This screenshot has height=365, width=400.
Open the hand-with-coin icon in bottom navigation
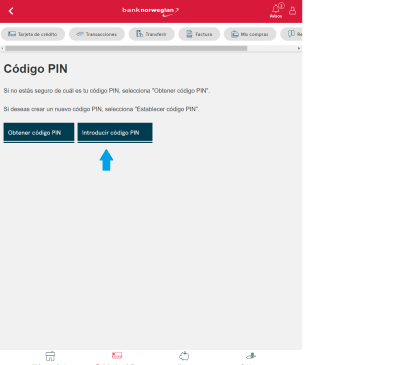(251, 356)
